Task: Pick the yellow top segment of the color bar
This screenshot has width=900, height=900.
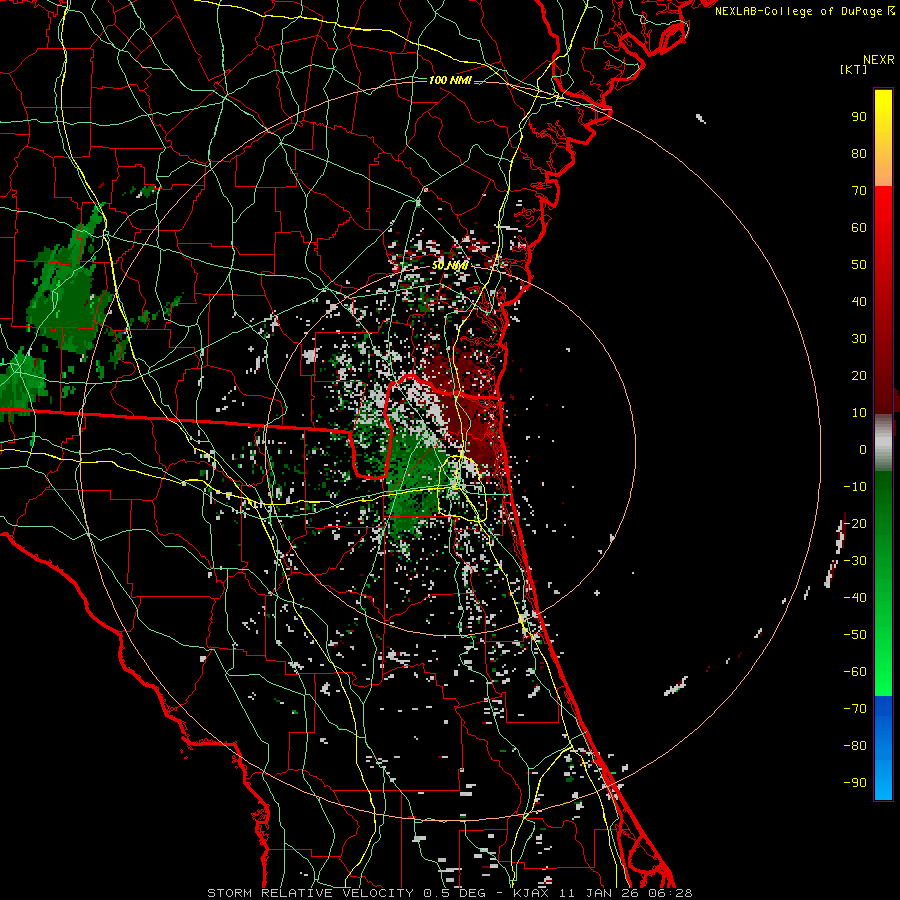Action: [883, 138]
